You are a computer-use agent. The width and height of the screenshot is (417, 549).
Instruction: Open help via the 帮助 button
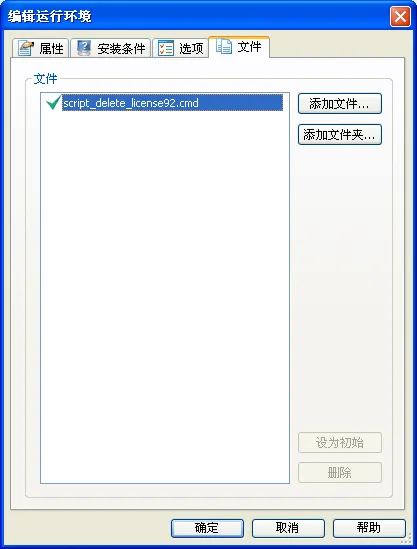pyautogui.click(x=369, y=528)
